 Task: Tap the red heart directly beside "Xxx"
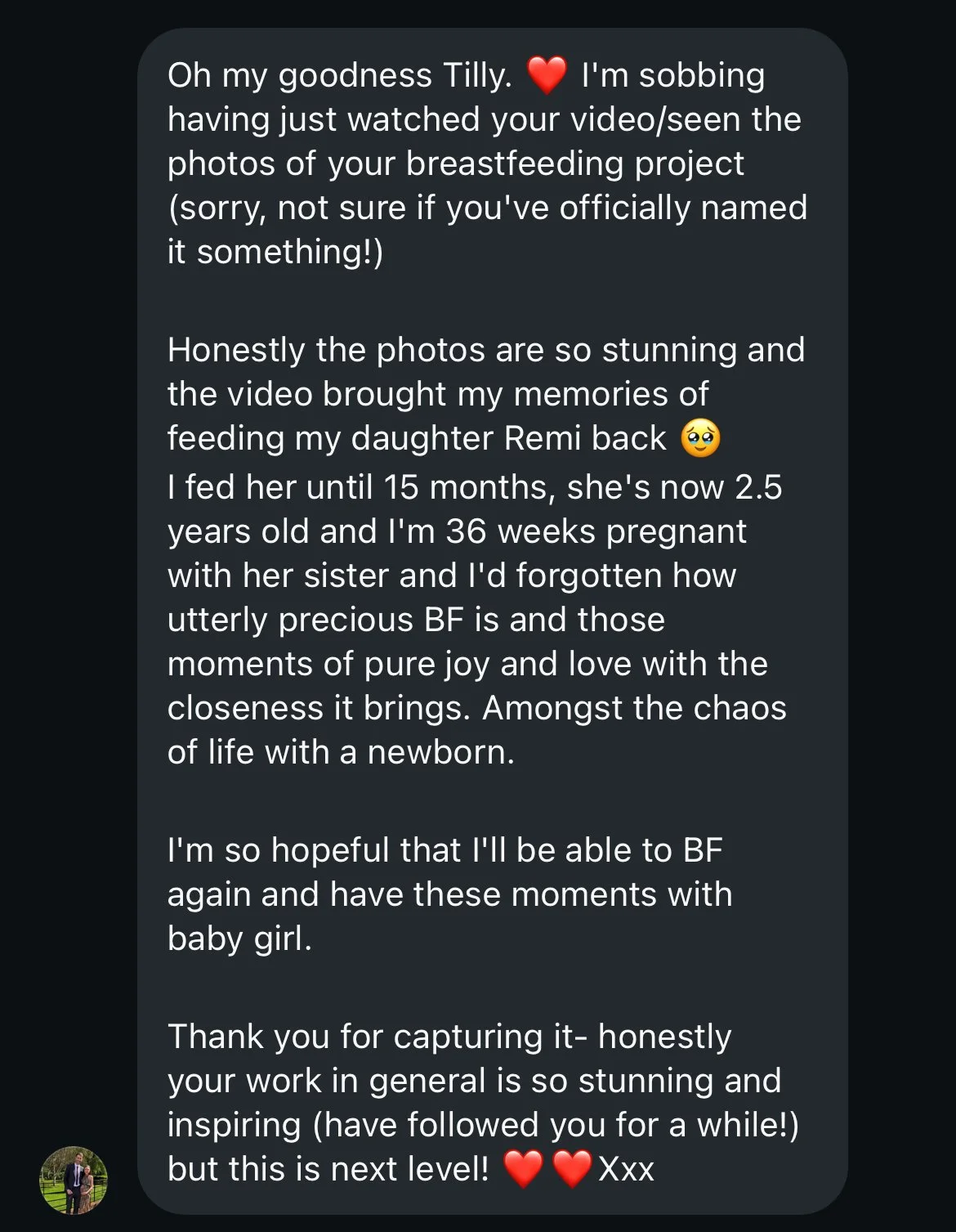(x=572, y=1168)
